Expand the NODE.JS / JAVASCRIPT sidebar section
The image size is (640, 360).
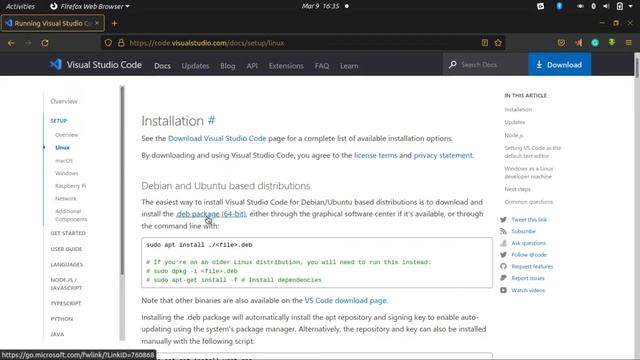click(66, 284)
